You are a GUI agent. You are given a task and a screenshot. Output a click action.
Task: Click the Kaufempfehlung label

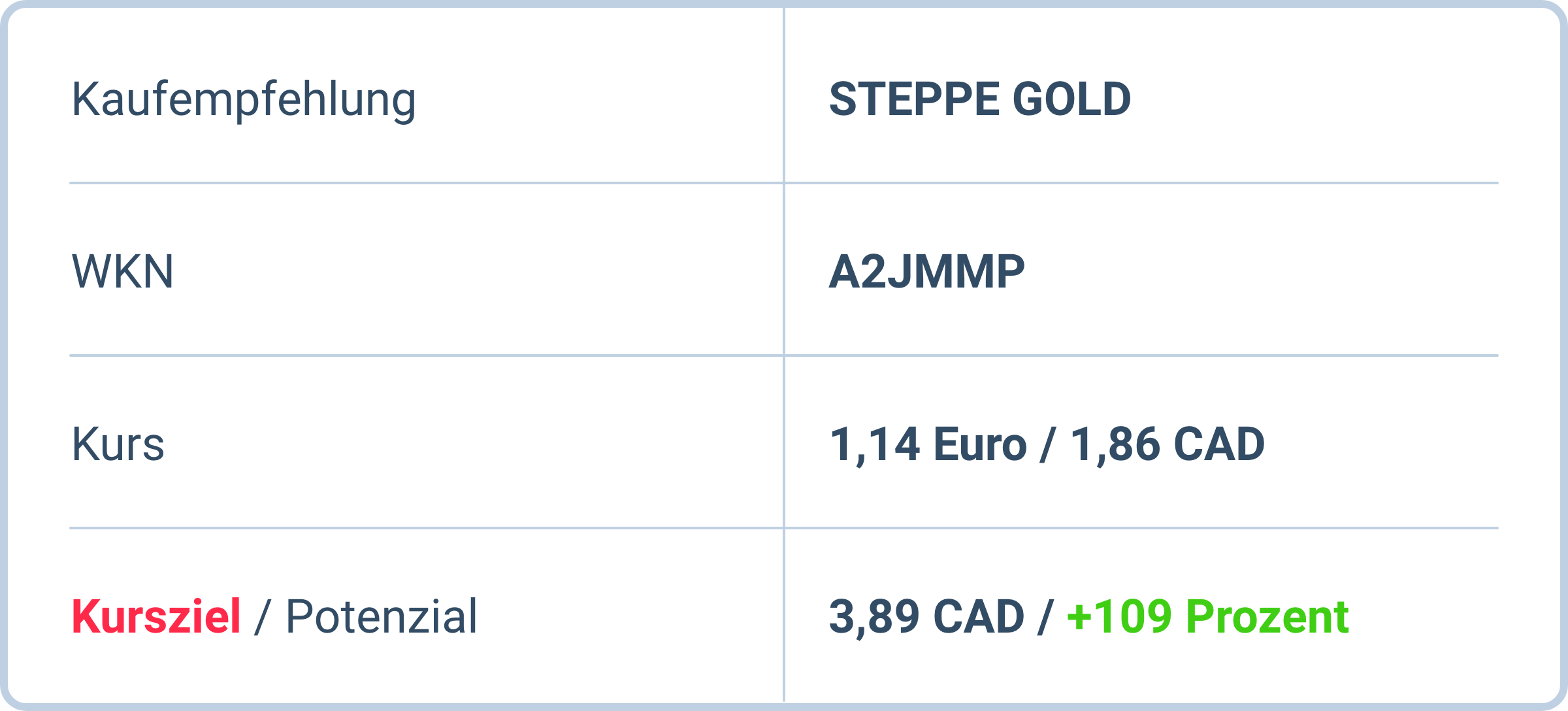coord(243,99)
